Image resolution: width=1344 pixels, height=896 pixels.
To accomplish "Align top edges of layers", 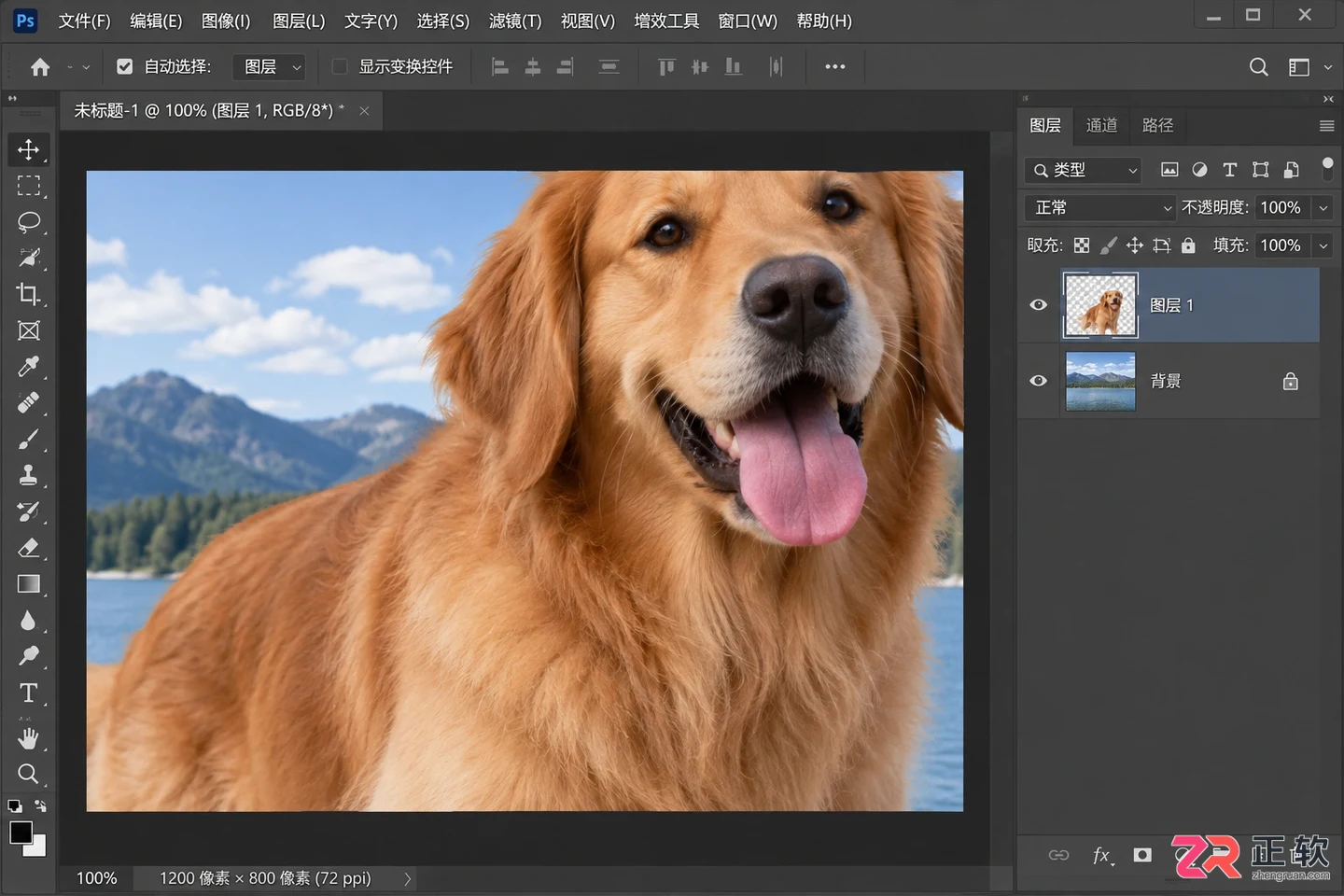I will point(666,66).
